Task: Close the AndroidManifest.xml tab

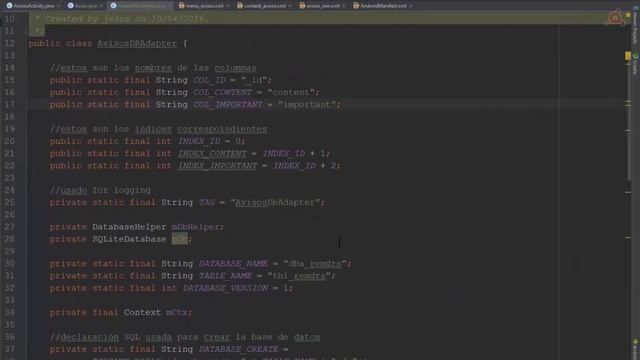Action: coord(411,6)
